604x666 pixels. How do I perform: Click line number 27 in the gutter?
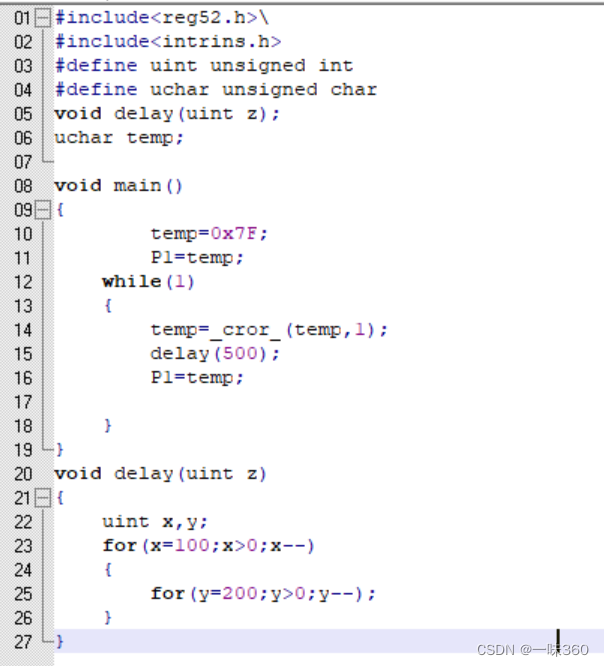[x=23, y=642]
